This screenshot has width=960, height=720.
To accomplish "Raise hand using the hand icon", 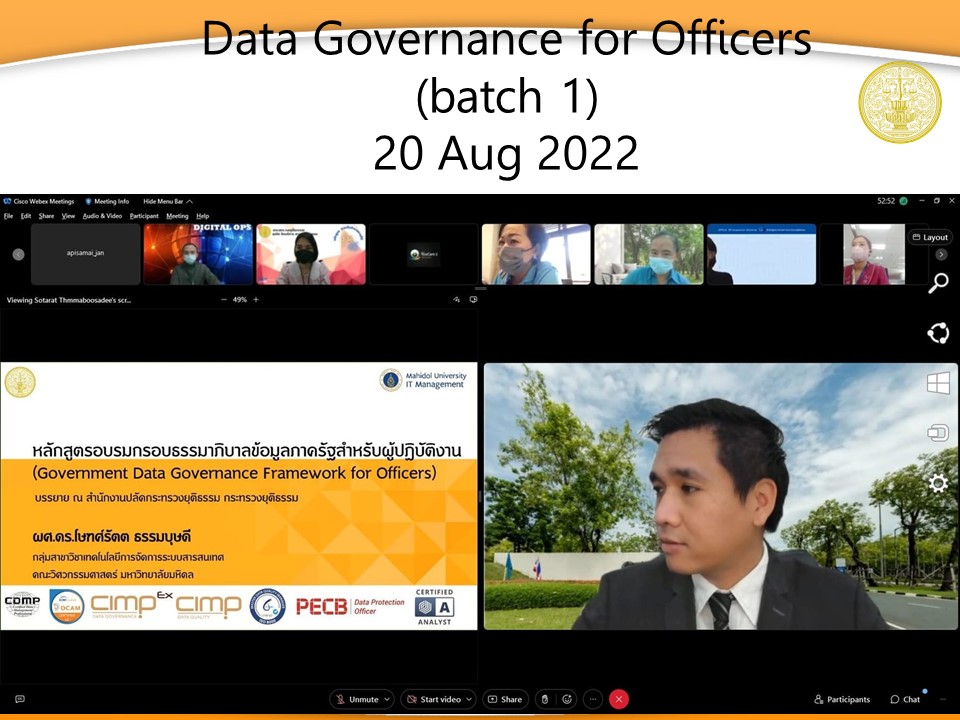I will click(543, 699).
